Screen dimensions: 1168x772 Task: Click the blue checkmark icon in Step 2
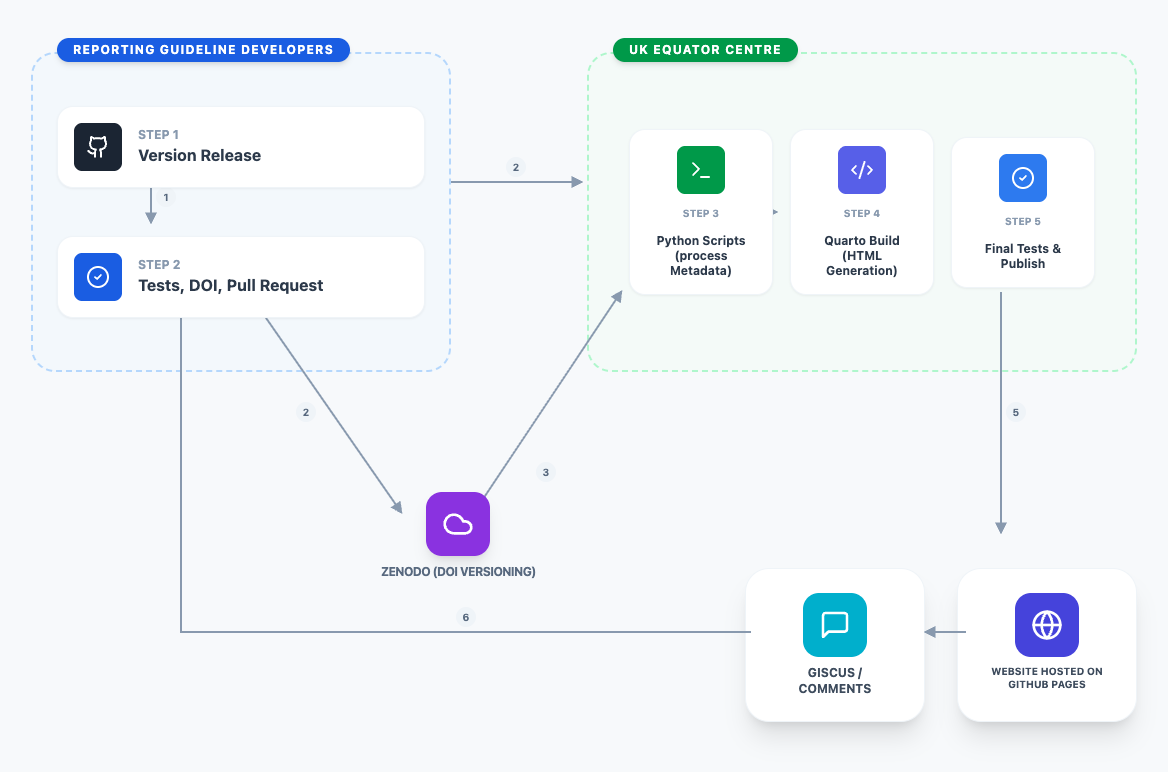tap(98, 277)
